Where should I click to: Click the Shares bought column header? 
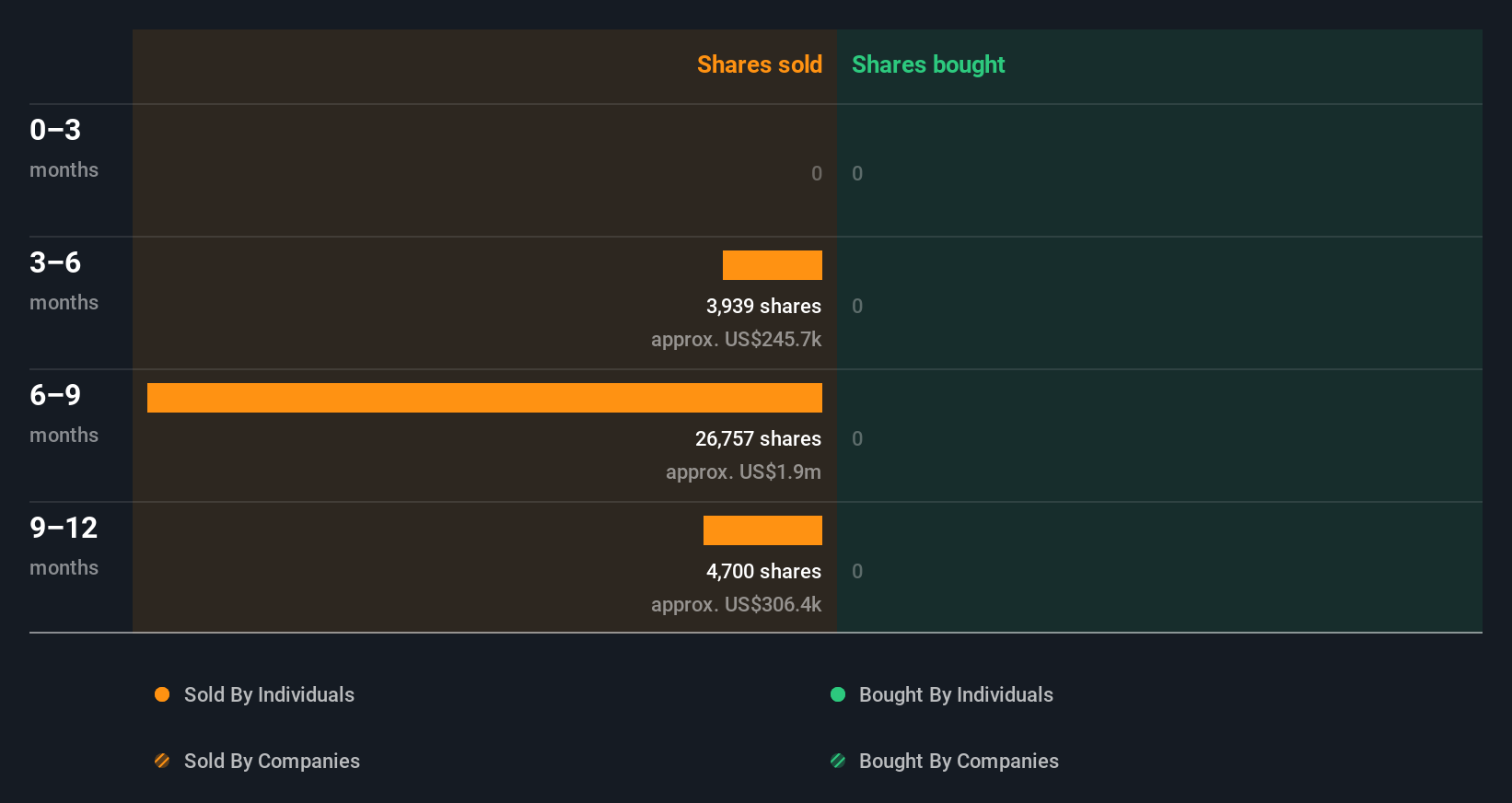928,64
